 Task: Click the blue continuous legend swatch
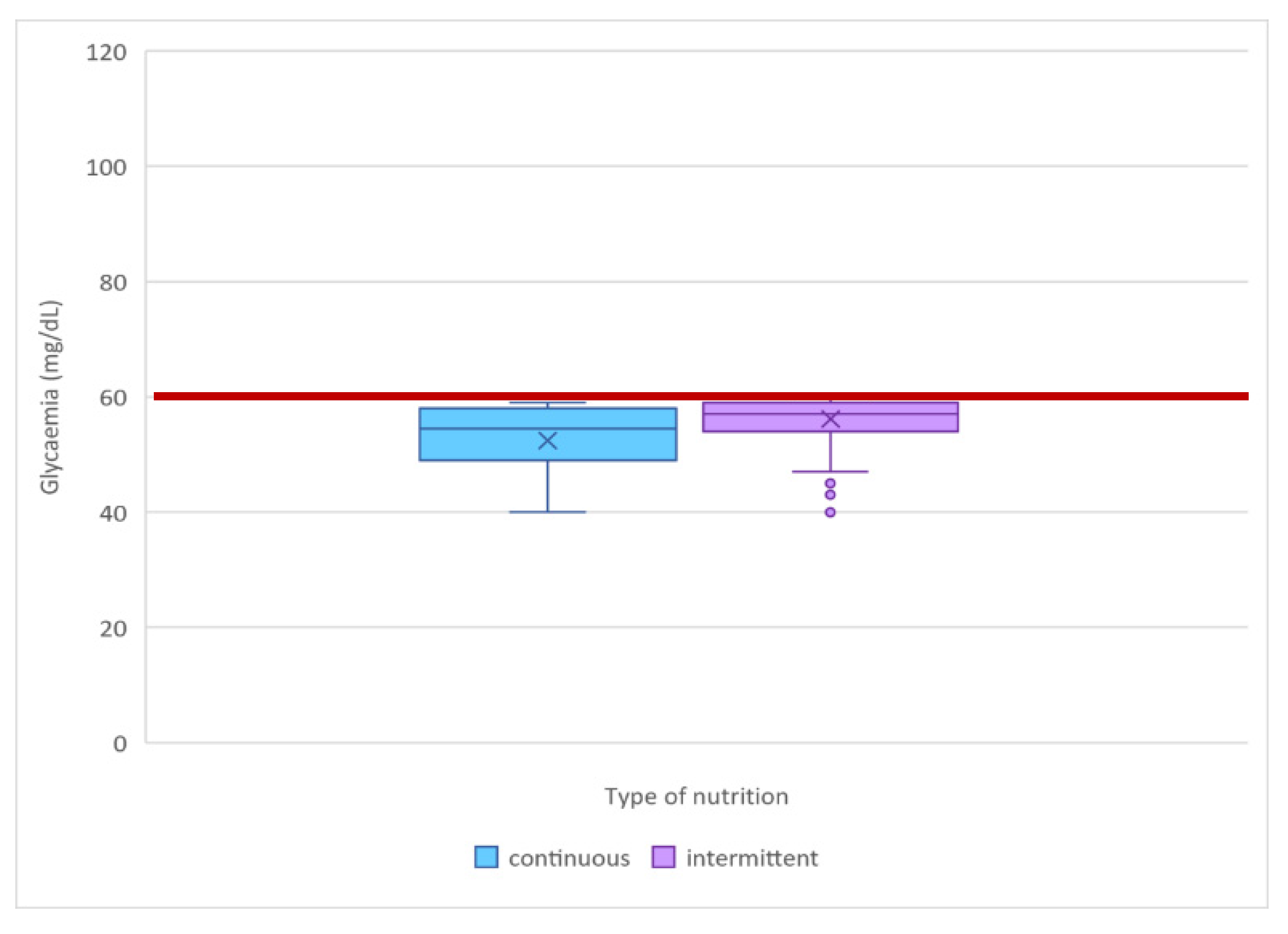coord(486,857)
